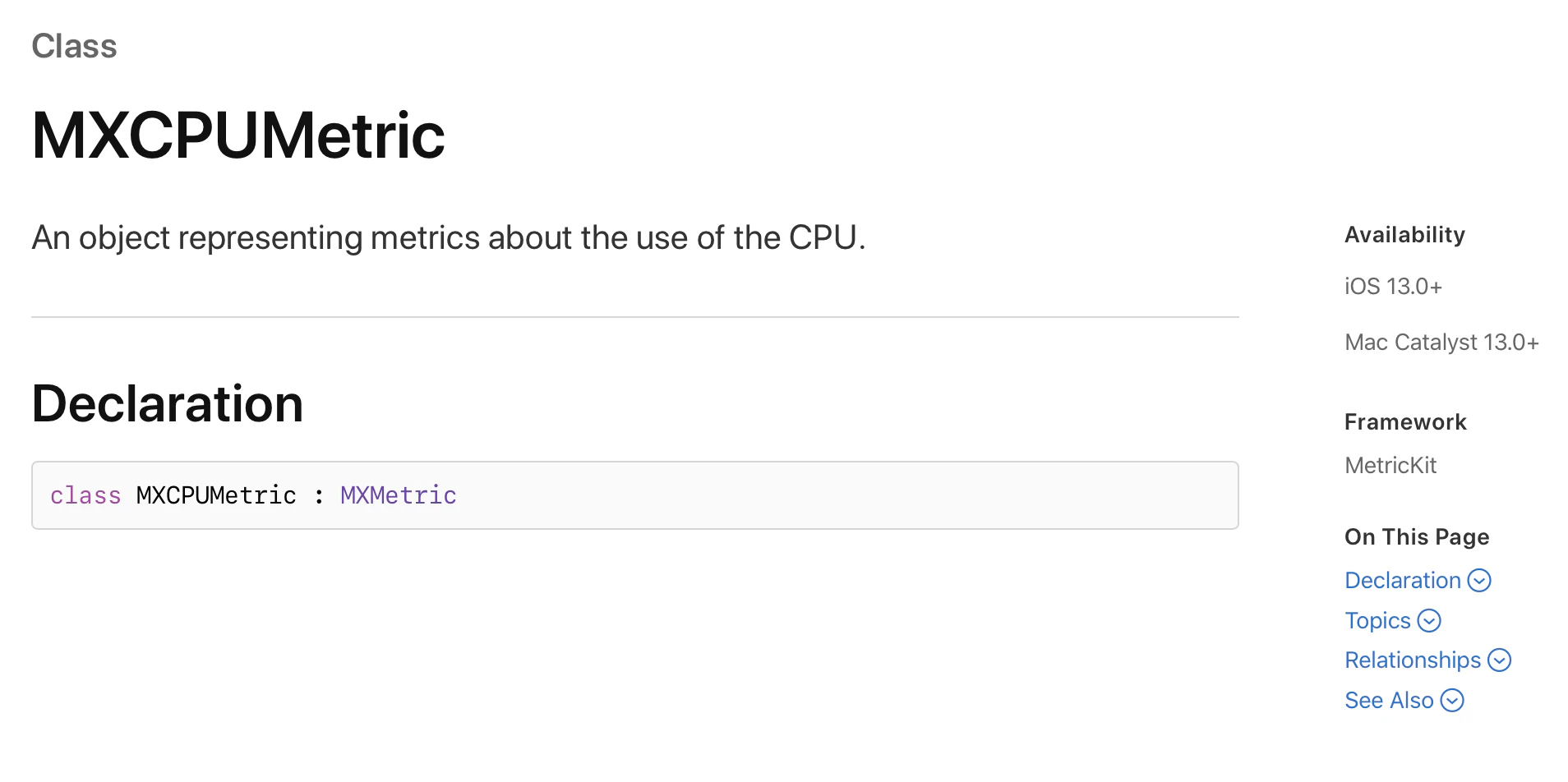The image size is (1568, 782).
Task: Click the CPU metrics description sentence
Action: tap(449, 238)
